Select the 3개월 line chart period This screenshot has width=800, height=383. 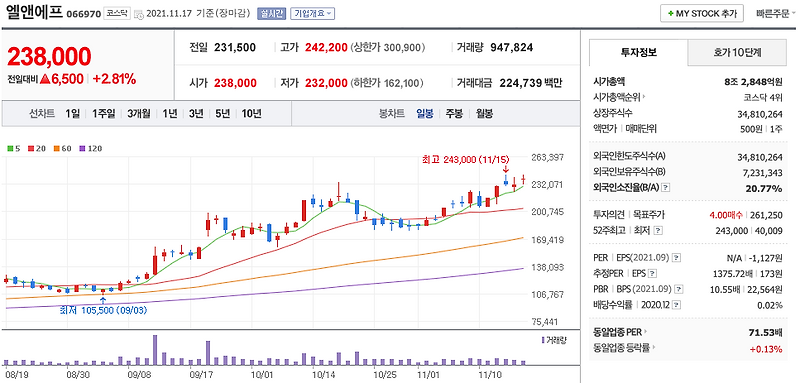click(x=139, y=114)
